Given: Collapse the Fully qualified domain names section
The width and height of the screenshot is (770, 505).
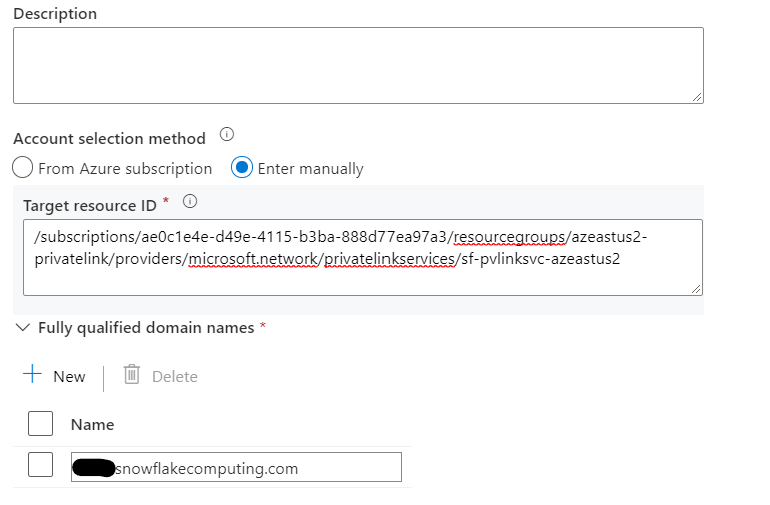Looking at the screenshot, I should pos(23,327).
